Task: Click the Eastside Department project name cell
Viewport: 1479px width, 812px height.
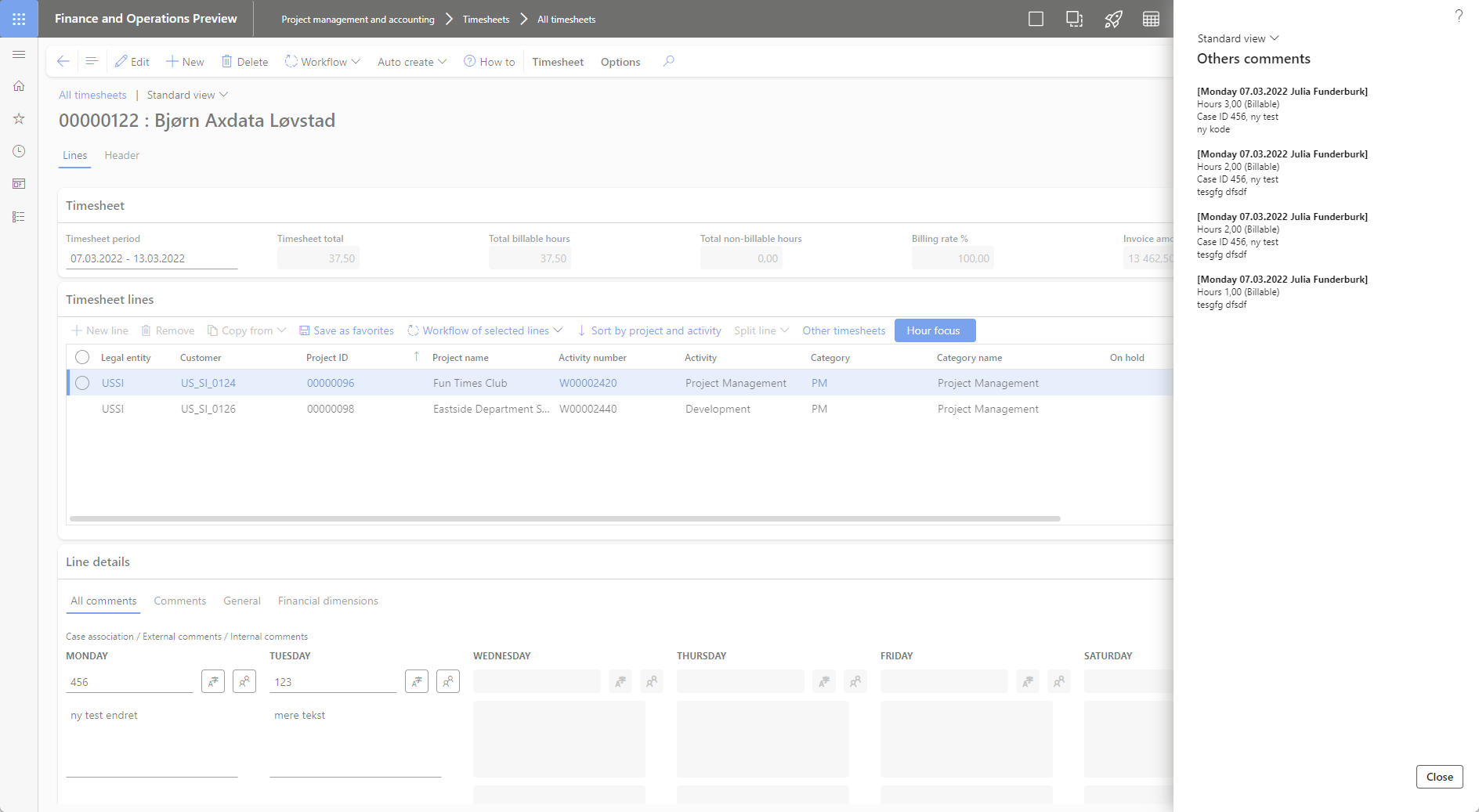Action: point(491,409)
